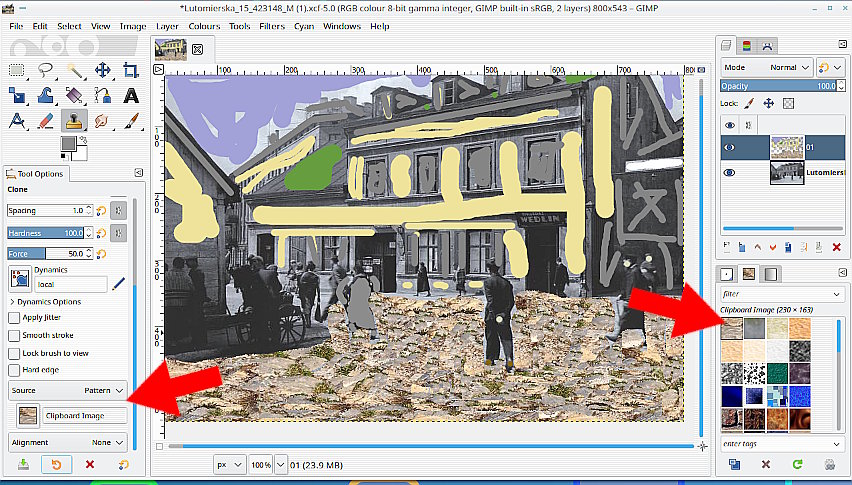Raise the layer one step
The height and width of the screenshot is (485, 852).
758,247
